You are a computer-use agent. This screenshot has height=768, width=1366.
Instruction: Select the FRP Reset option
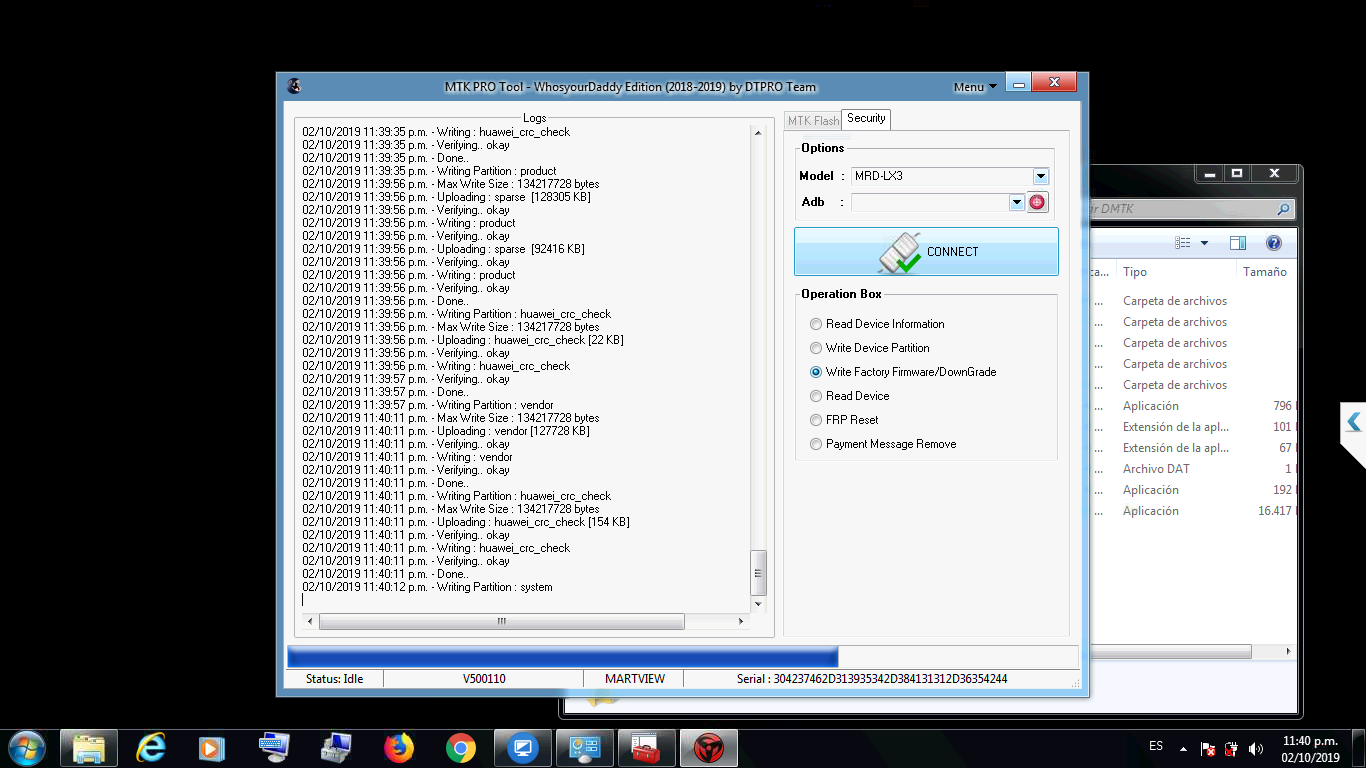[x=844, y=420]
